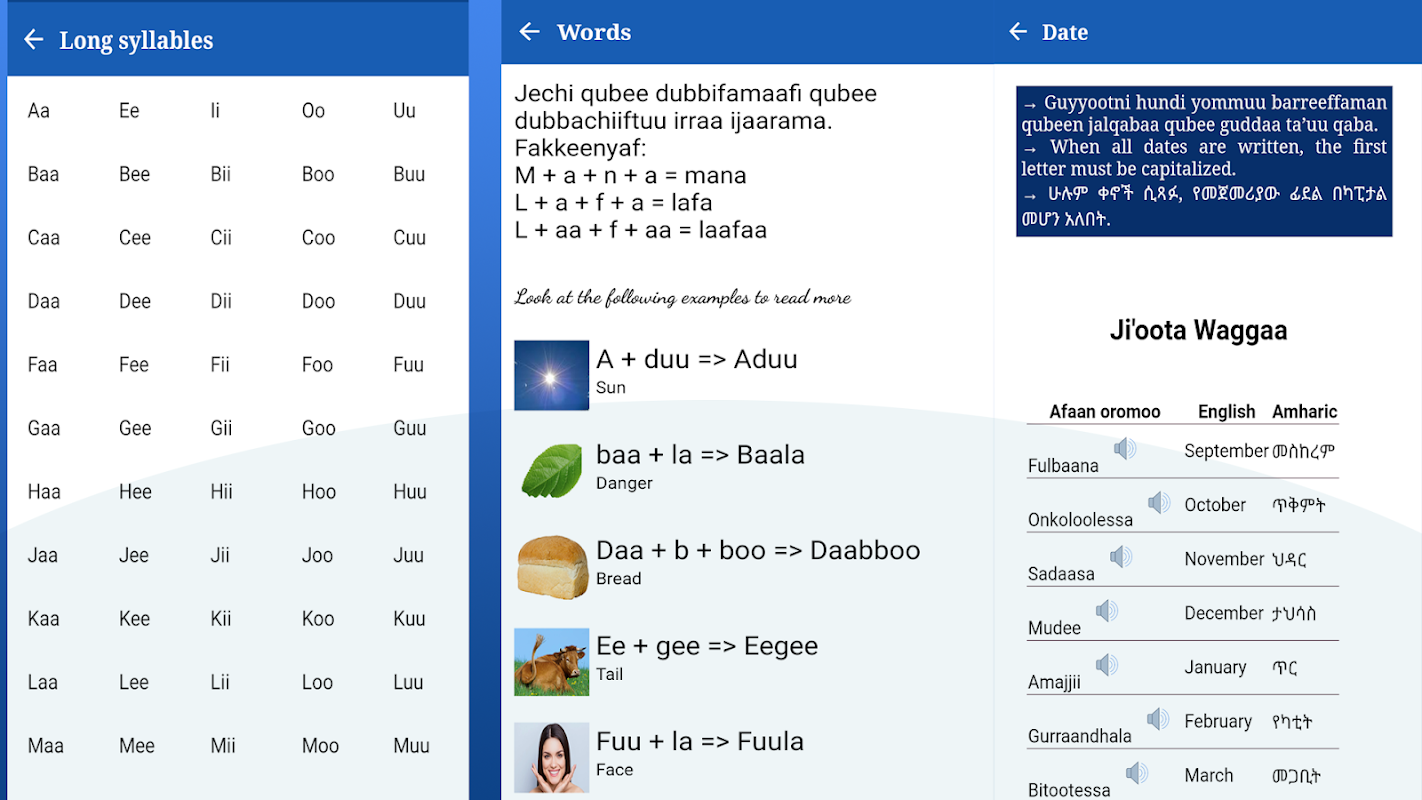This screenshot has width=1422, height=800.
Task: Choose the "Daa + b + boo => Daabboo" line
Action: (758, 550)
